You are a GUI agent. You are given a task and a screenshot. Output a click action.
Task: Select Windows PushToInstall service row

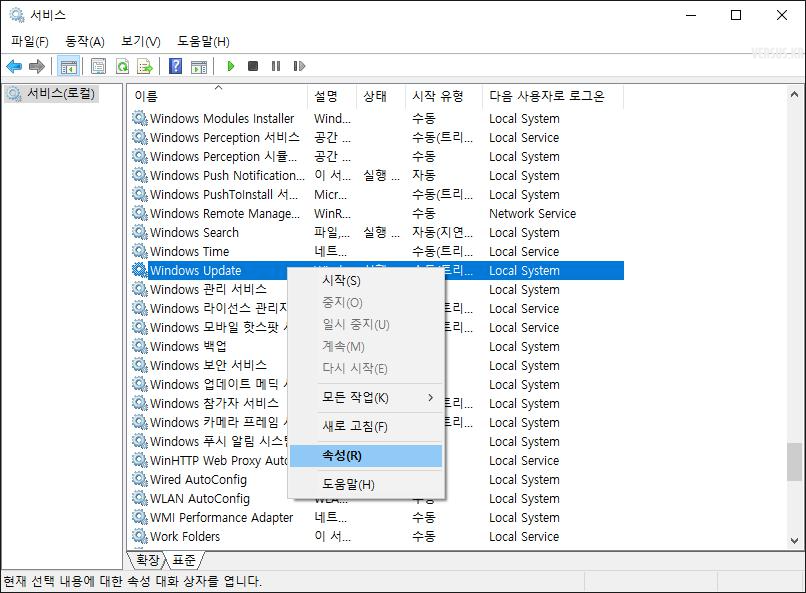(377, 194)
